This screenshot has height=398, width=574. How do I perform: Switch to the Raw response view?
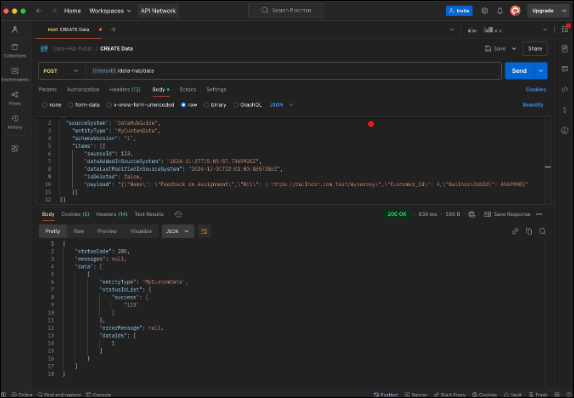click(x=79, y=231)
